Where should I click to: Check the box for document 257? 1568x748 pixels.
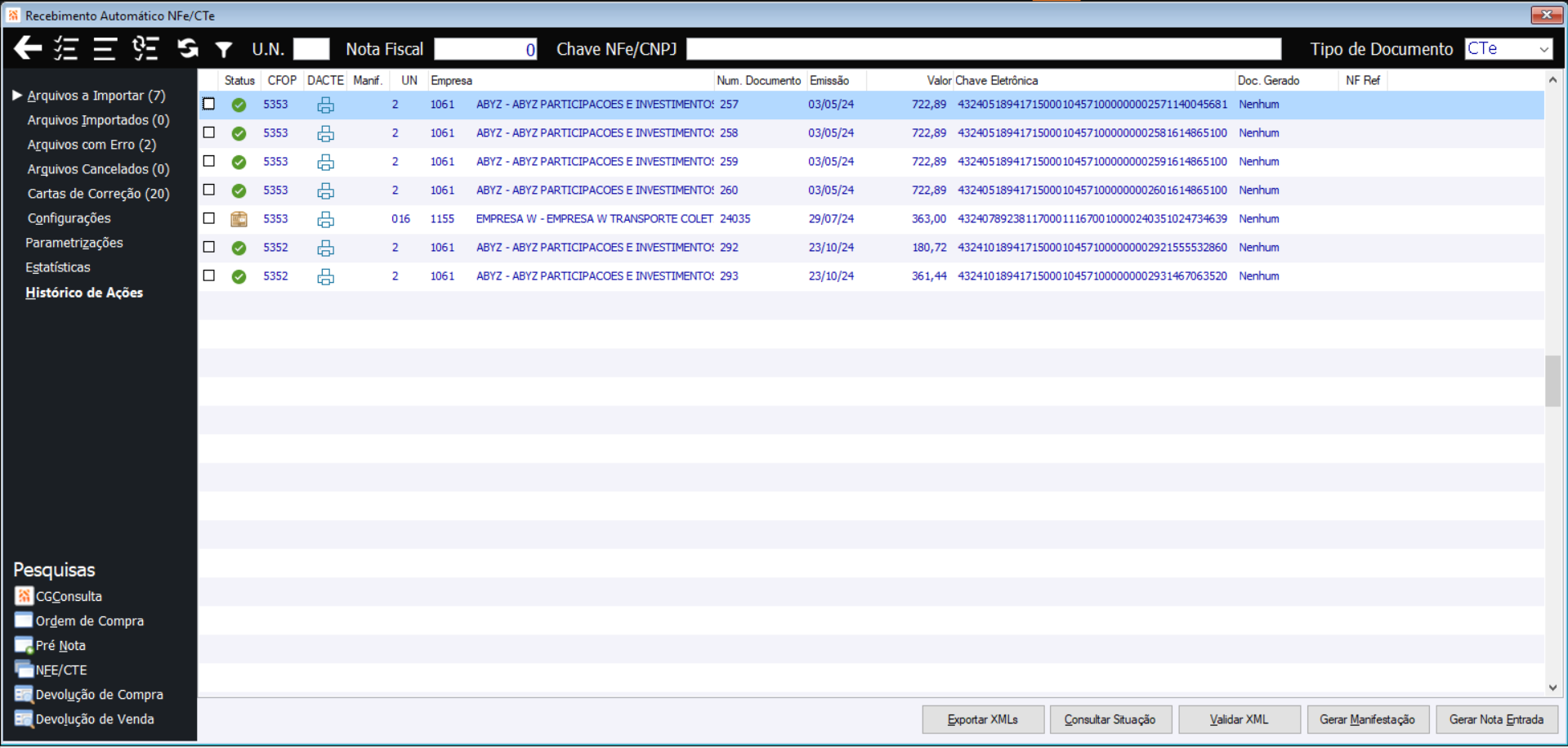(209, 104)
